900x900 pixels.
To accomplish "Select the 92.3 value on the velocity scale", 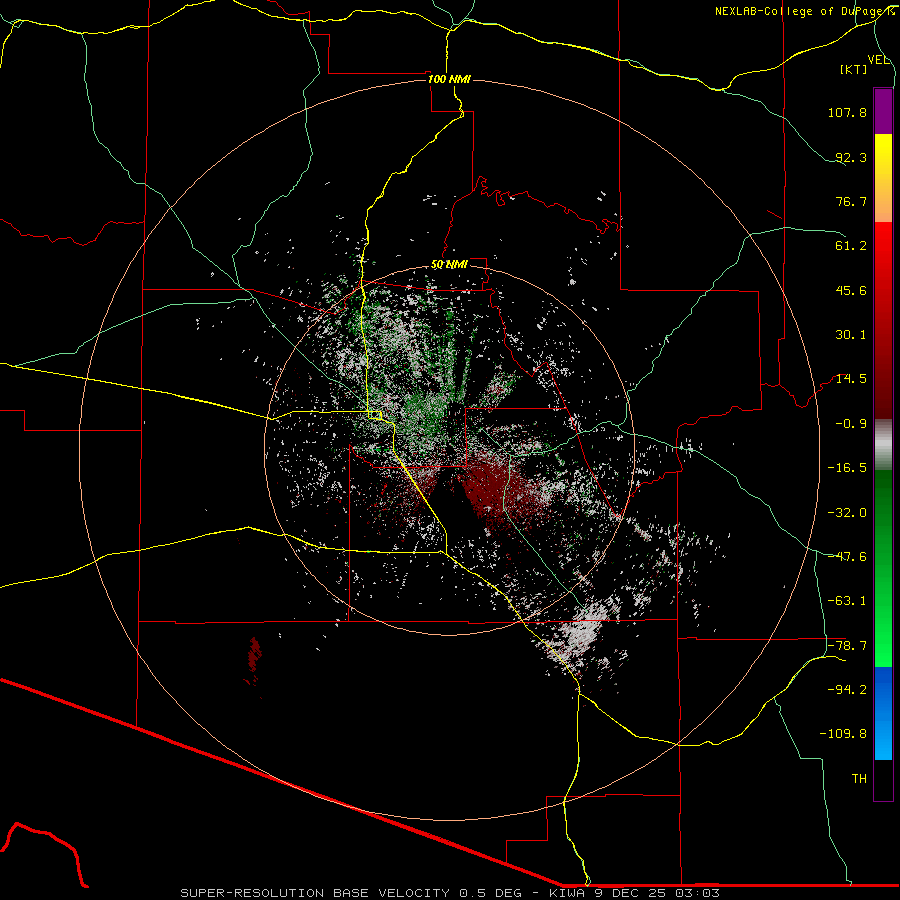I will pyautogui.click(x=851, y=157).
